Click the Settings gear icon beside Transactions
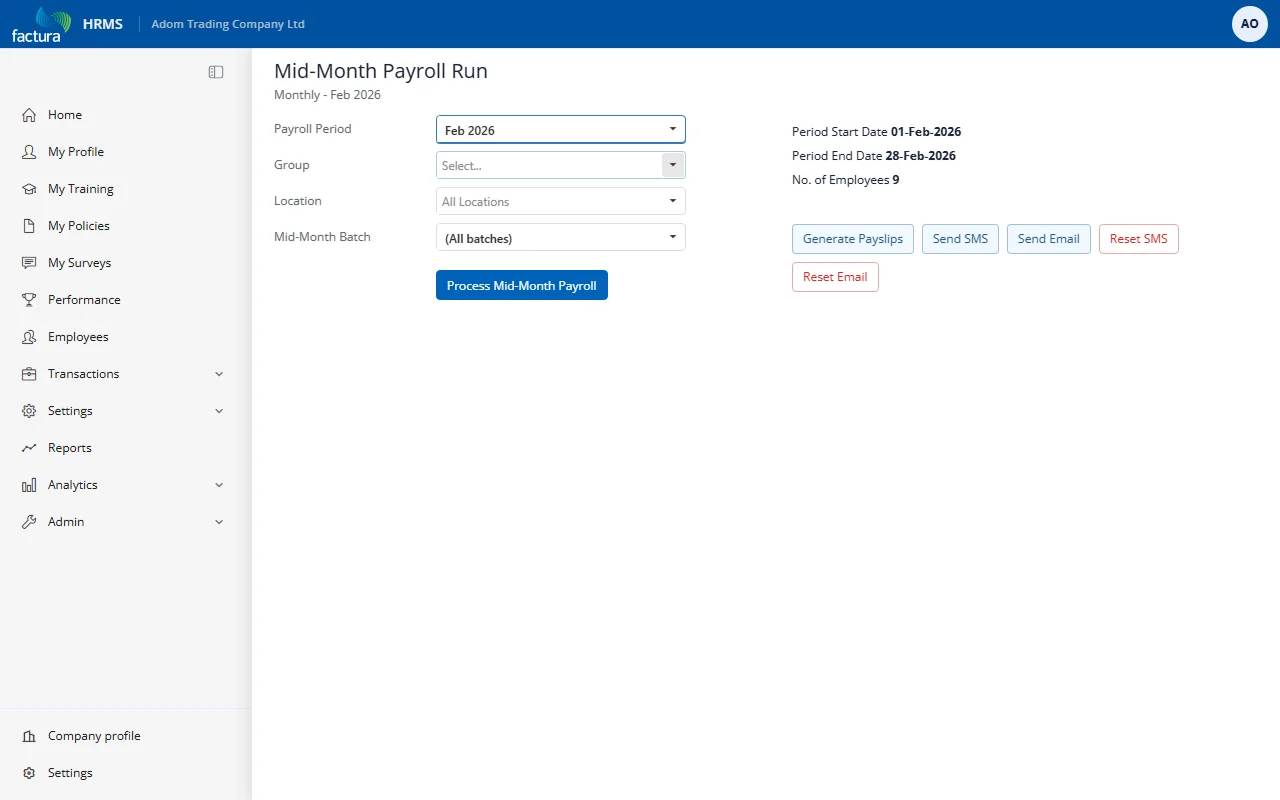The height and width of the screenshot is (800, 1280). (x=29, y=411)
